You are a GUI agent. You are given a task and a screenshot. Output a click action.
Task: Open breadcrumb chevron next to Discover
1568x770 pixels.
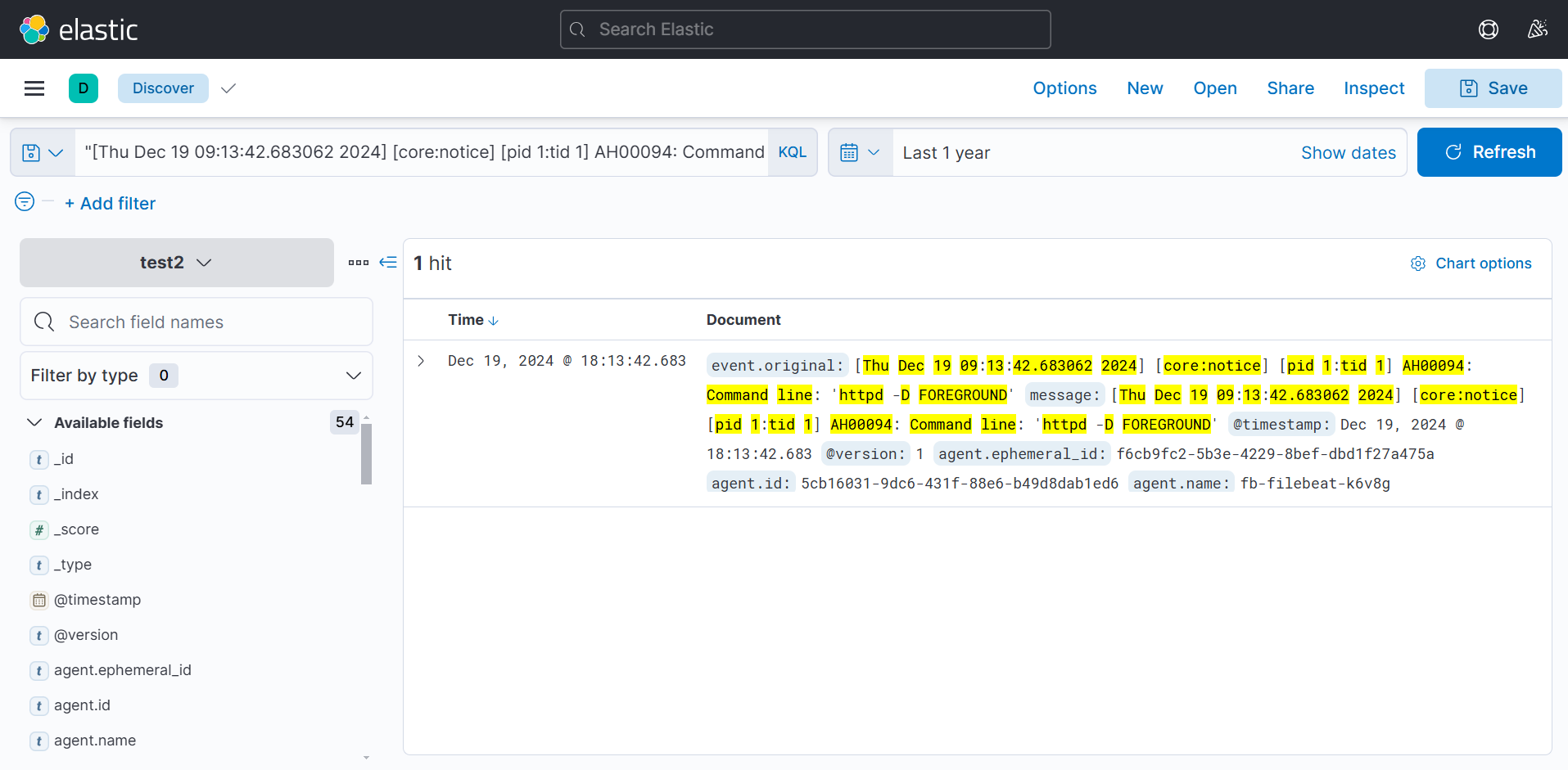[228, 88]
